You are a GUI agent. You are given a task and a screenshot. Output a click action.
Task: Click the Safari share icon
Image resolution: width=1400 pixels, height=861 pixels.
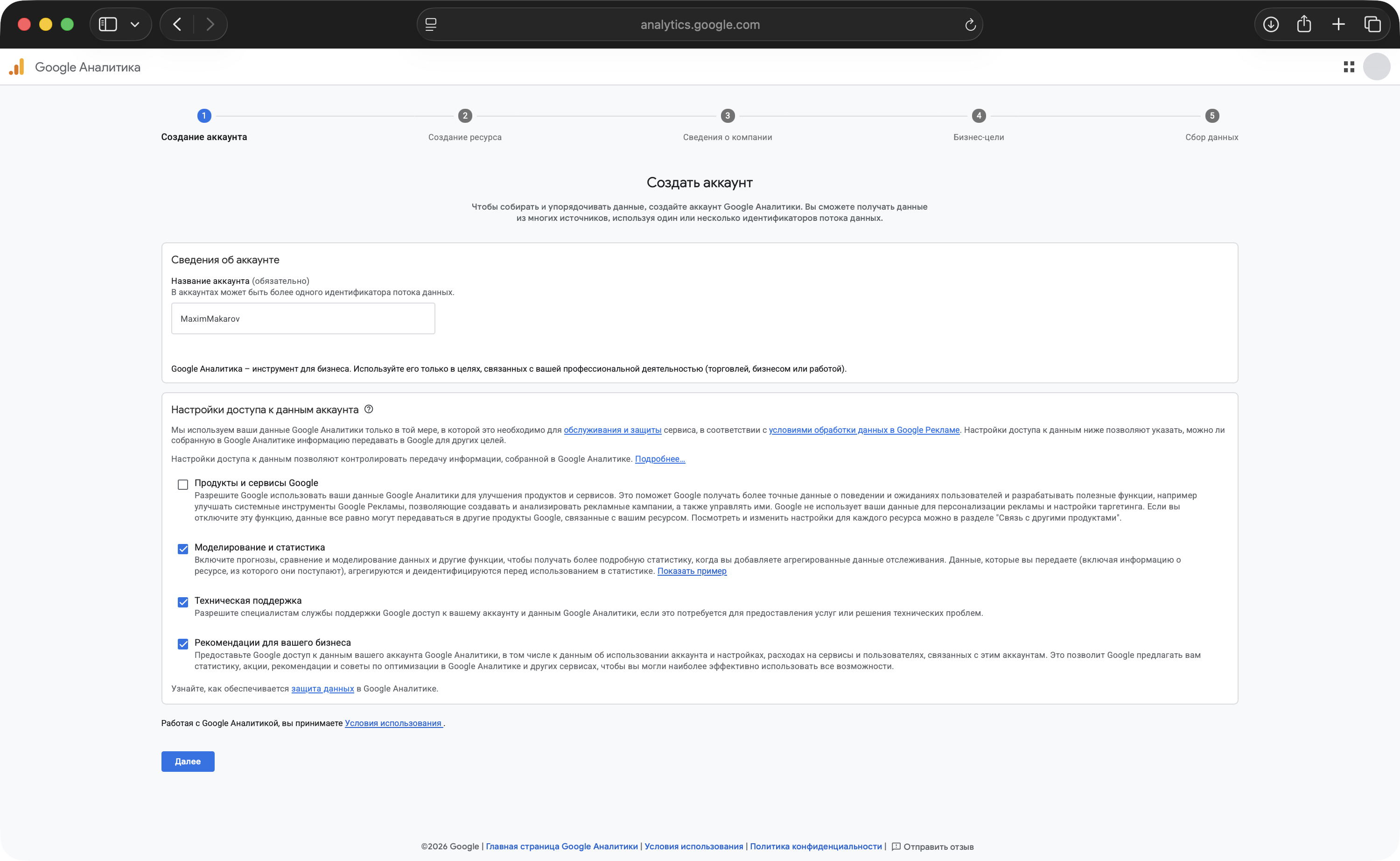1304,24
